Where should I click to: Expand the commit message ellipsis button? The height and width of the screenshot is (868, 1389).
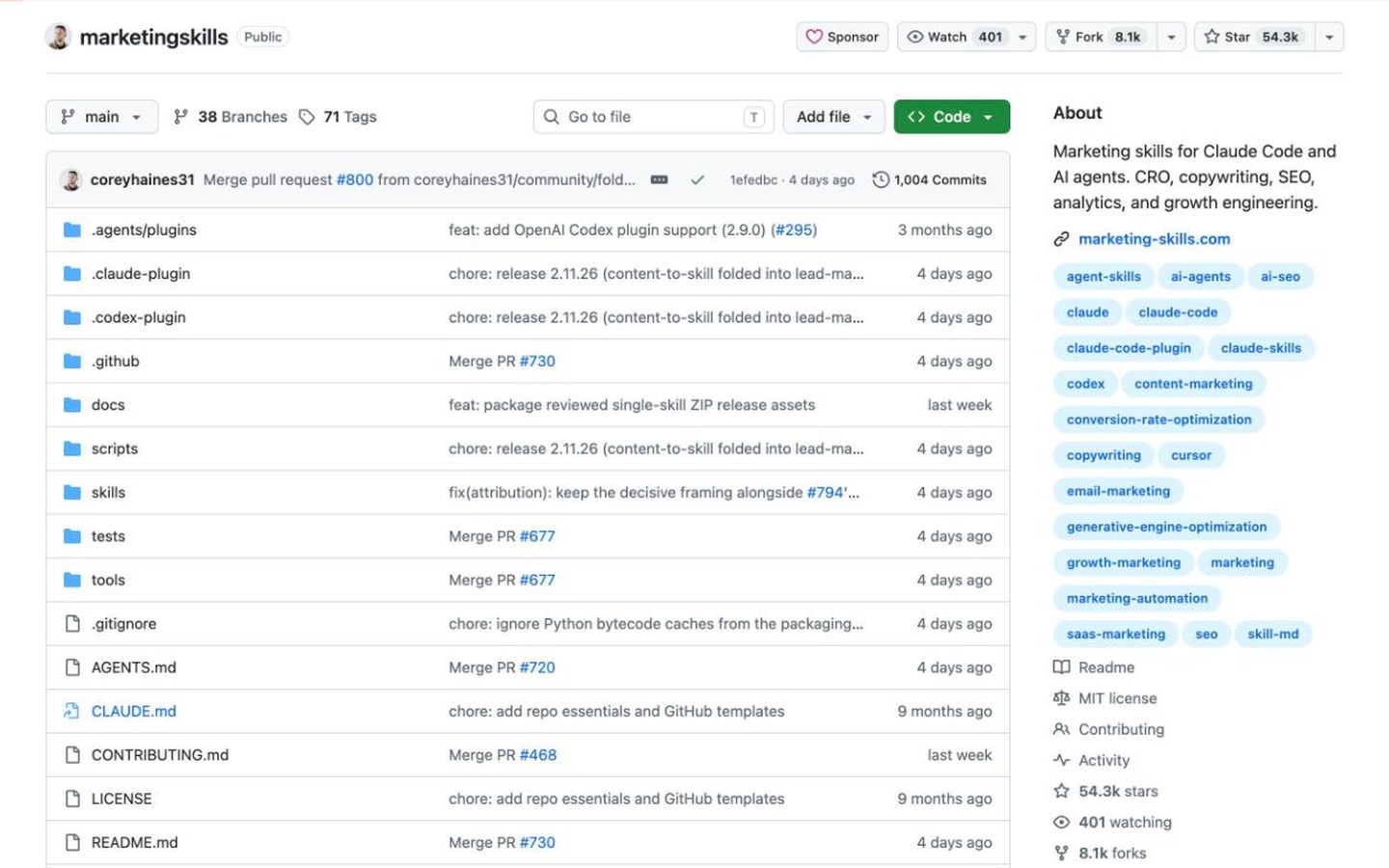click(x=659, y=179)
